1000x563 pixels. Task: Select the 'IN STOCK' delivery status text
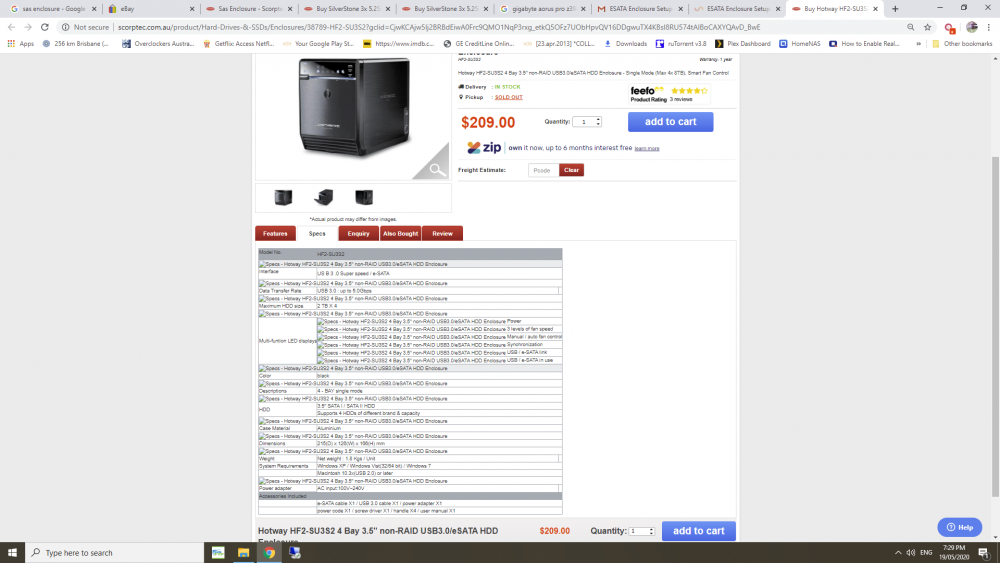point(508,87)
